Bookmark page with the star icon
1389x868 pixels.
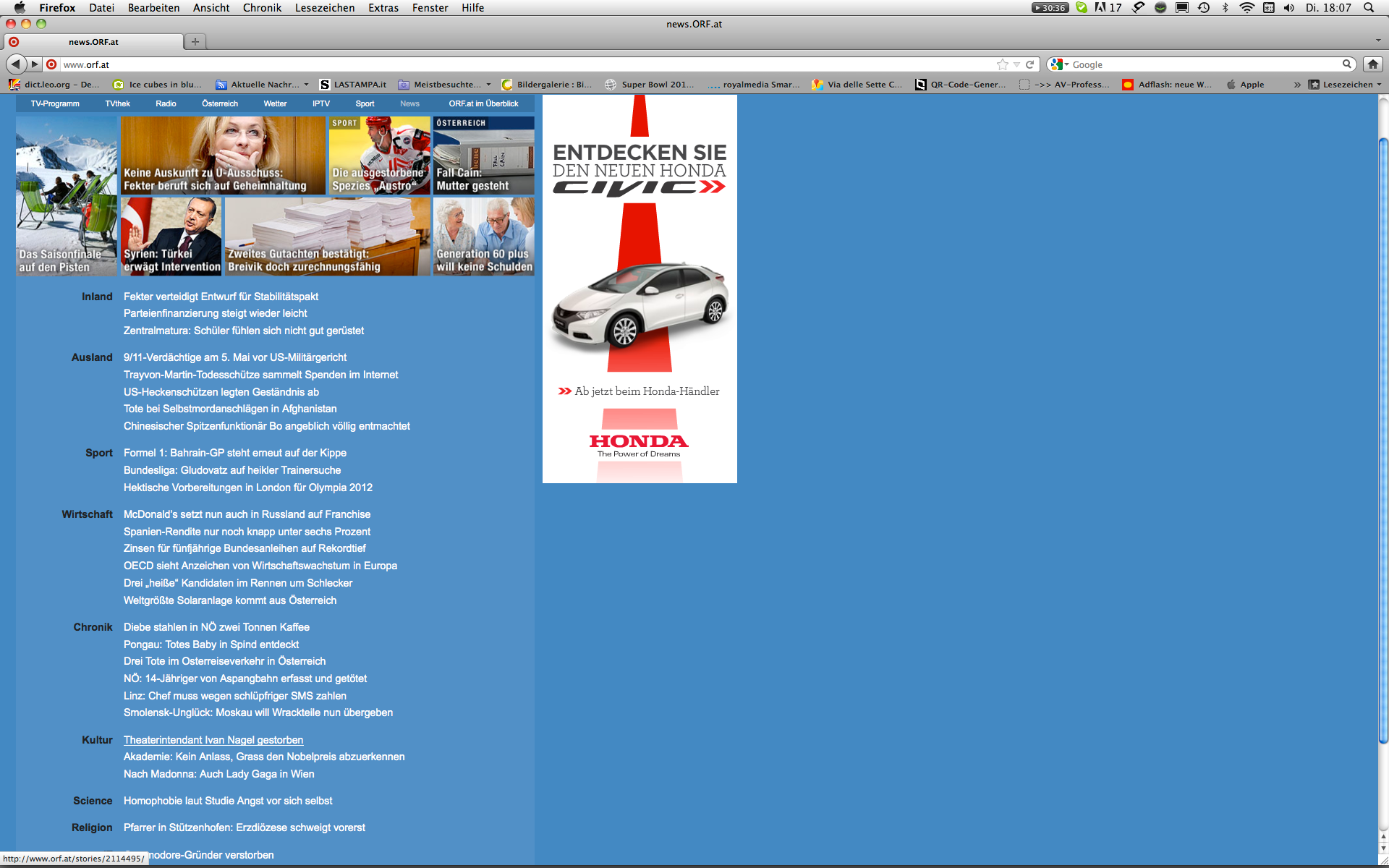click(x=1003, y=64)
